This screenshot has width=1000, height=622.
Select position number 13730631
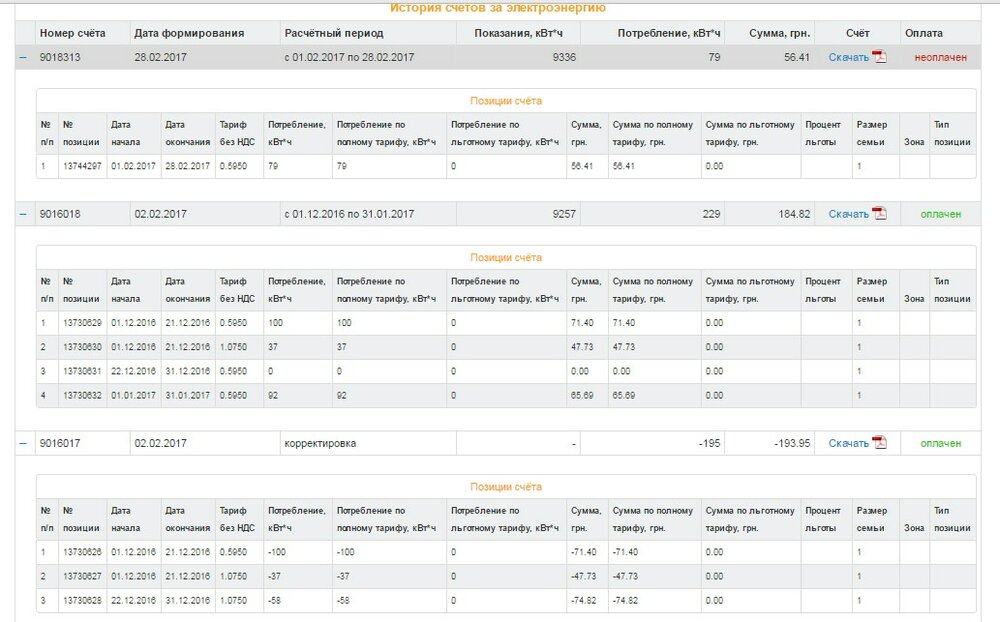(x=82, y=371)
